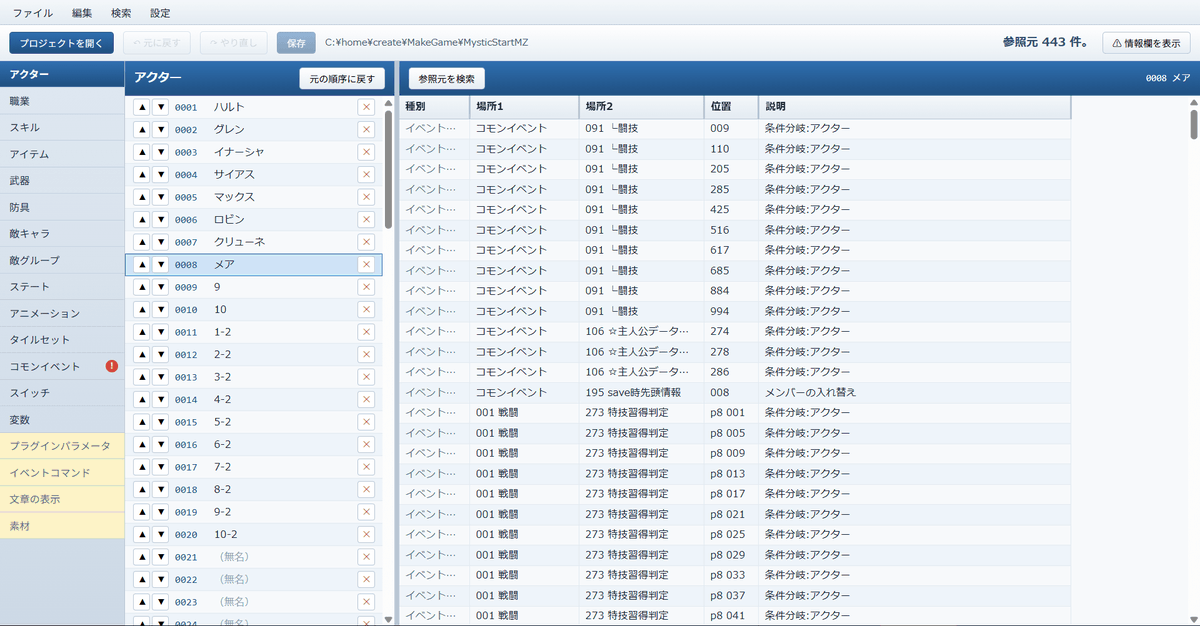Open the プラグインパラメータ section
Image resolution: width=1200 pixels, height=626 pixels.
pyautogui.click(x=62, y=446)
